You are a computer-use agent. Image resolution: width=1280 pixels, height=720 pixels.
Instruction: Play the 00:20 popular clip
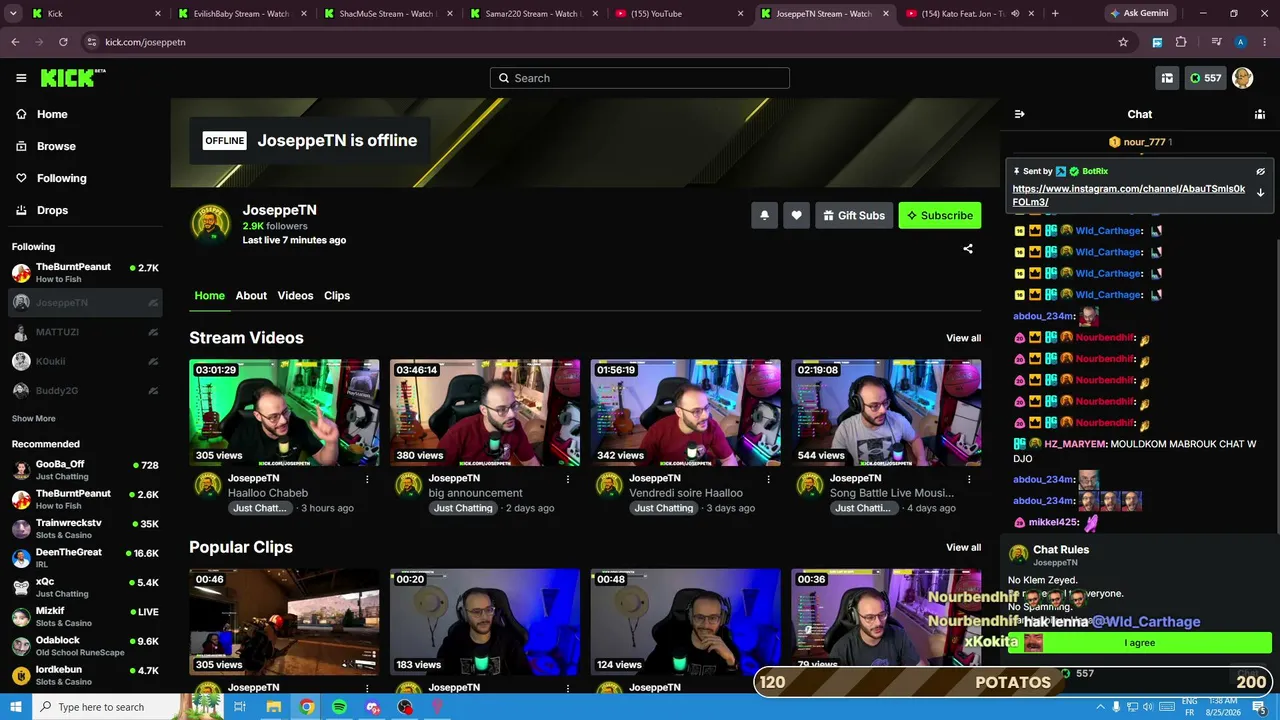tap(485, 622)
